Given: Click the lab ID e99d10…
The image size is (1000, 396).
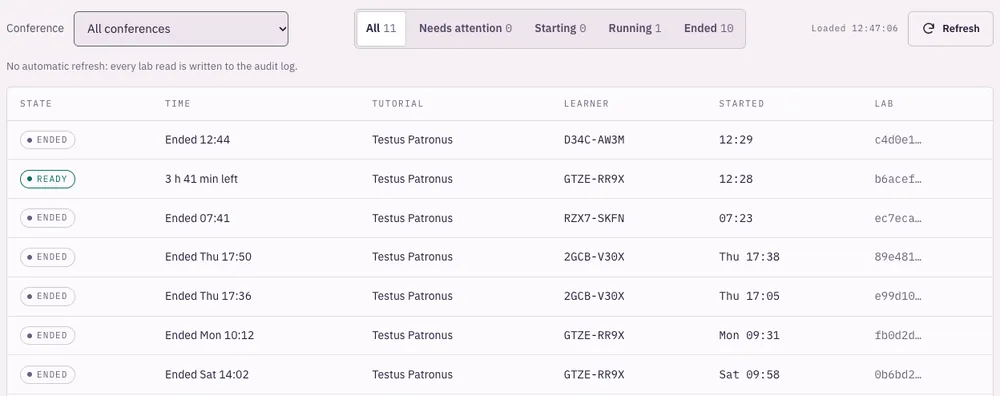Looking at the screenshot, I should [898, 297].
